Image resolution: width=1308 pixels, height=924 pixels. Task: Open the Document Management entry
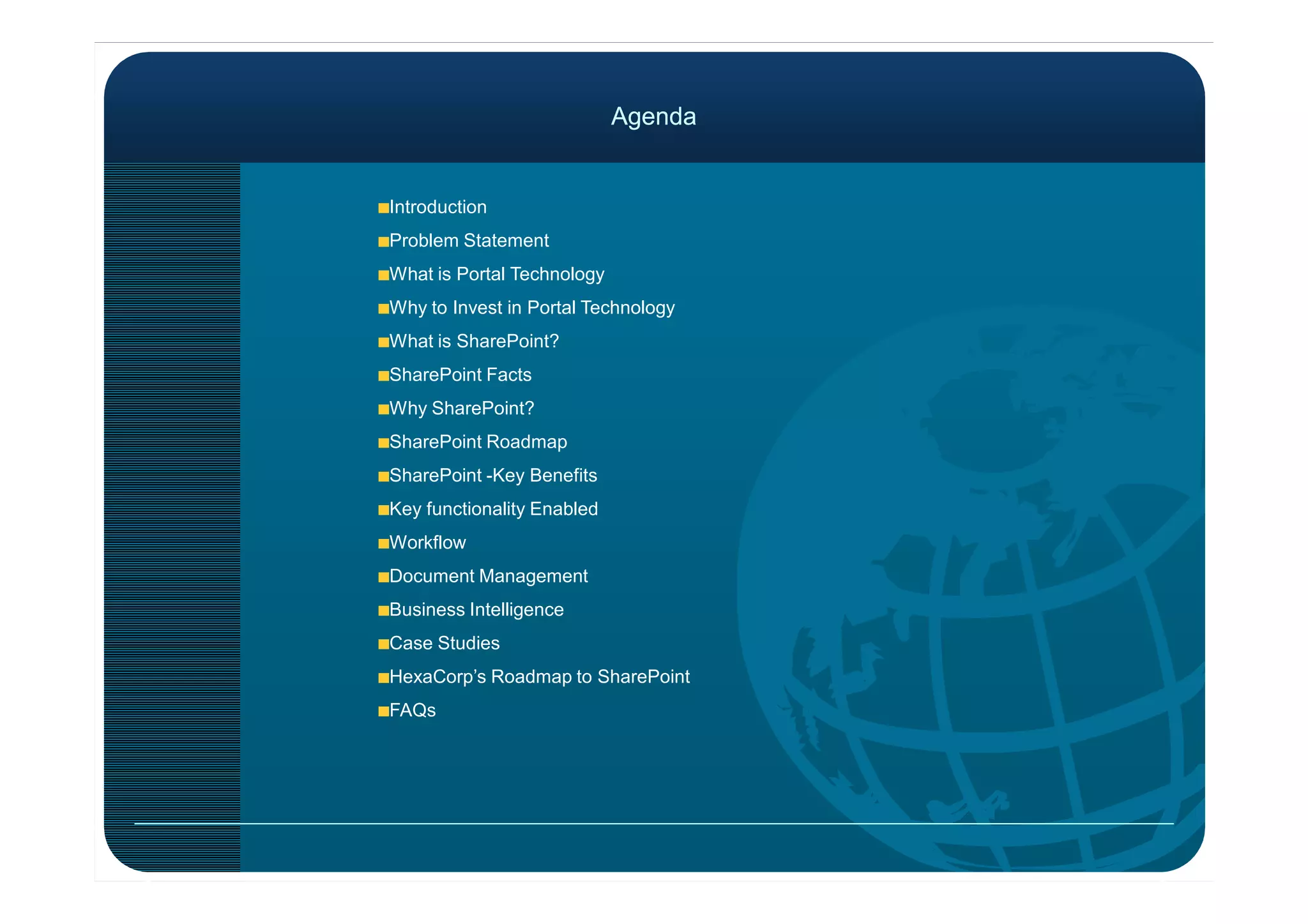tap(488, 576)
